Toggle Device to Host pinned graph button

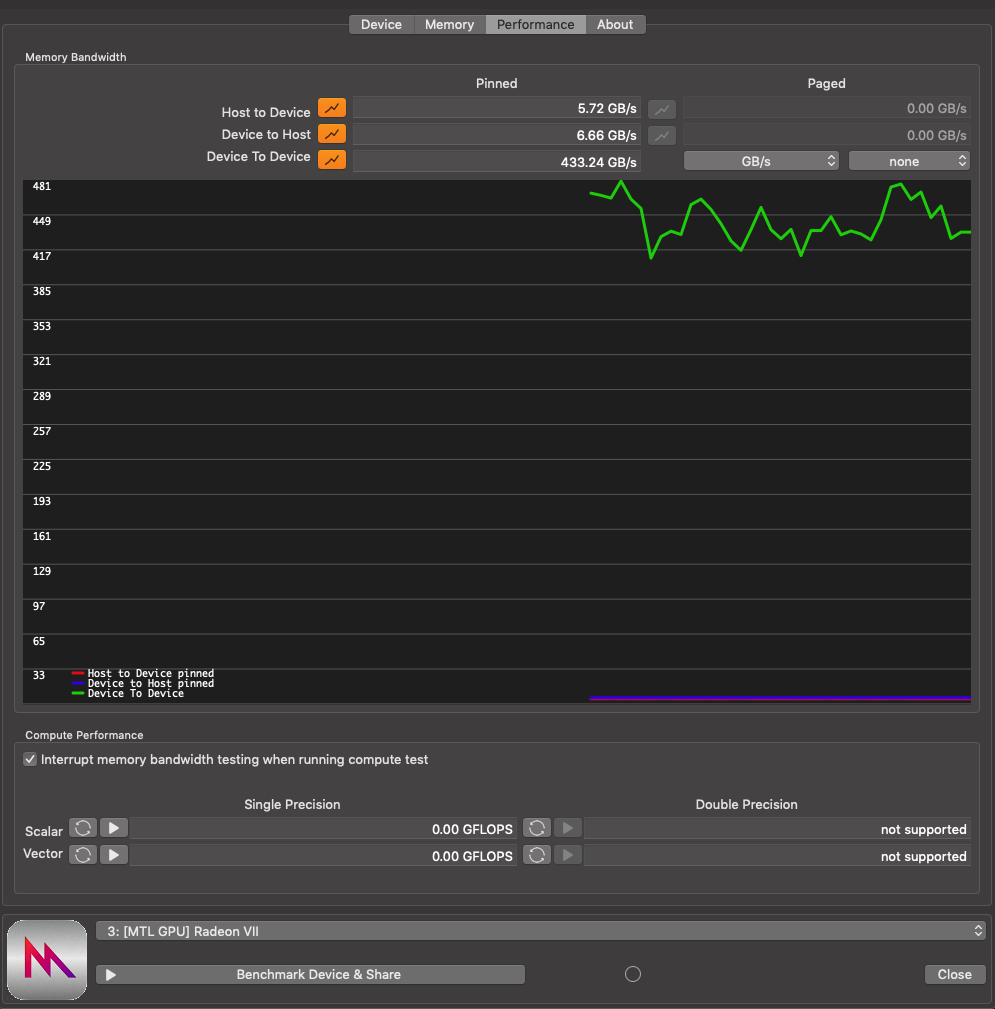tap(331, 134)
